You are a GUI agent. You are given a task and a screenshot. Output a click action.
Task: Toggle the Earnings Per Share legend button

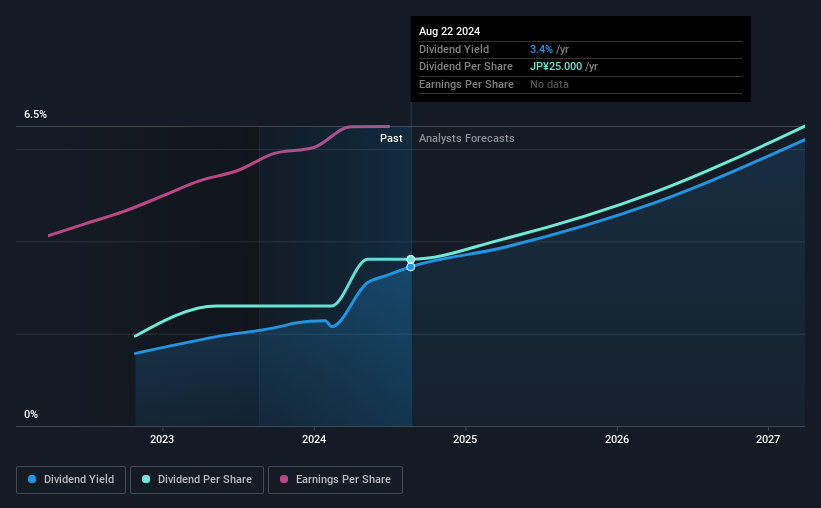pyautogui.click(x=335, y=480)
